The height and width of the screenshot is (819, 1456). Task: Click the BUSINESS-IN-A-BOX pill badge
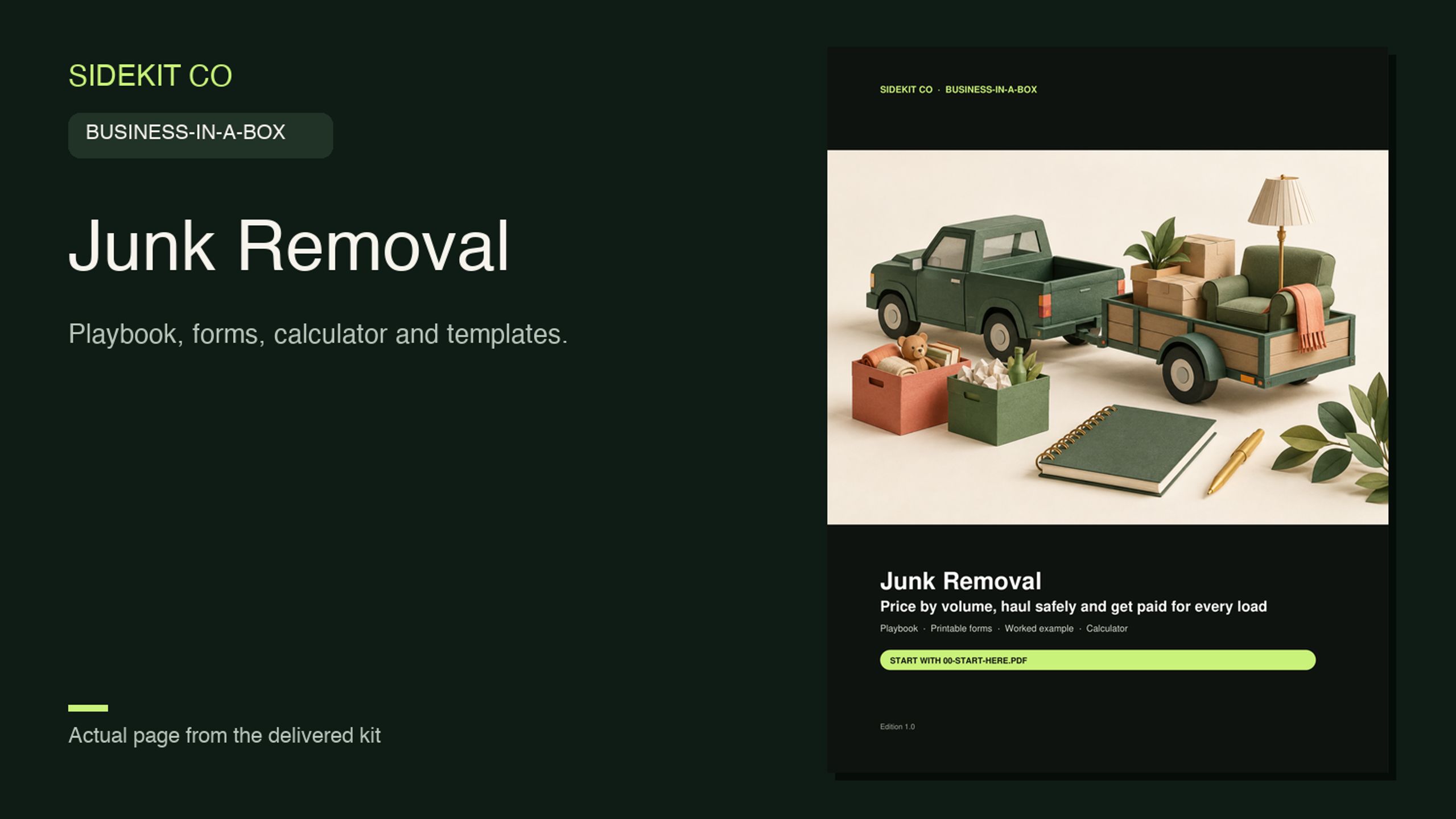click(200, 135)
